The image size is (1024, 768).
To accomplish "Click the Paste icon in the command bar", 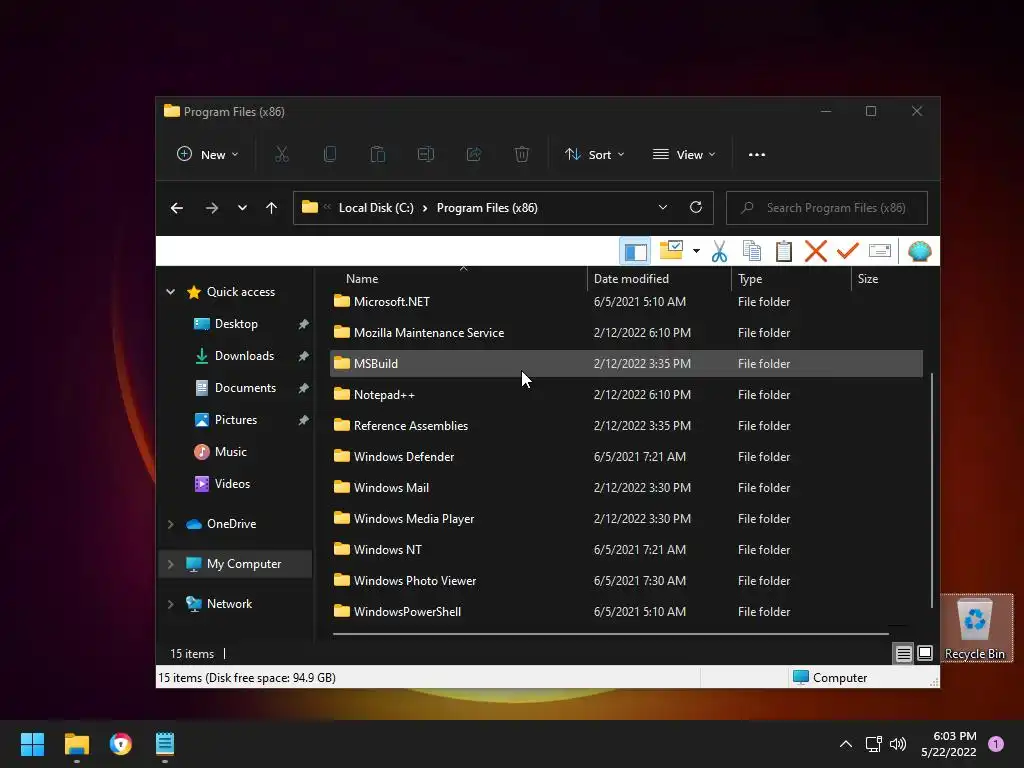I will click(x=377, y=155).
